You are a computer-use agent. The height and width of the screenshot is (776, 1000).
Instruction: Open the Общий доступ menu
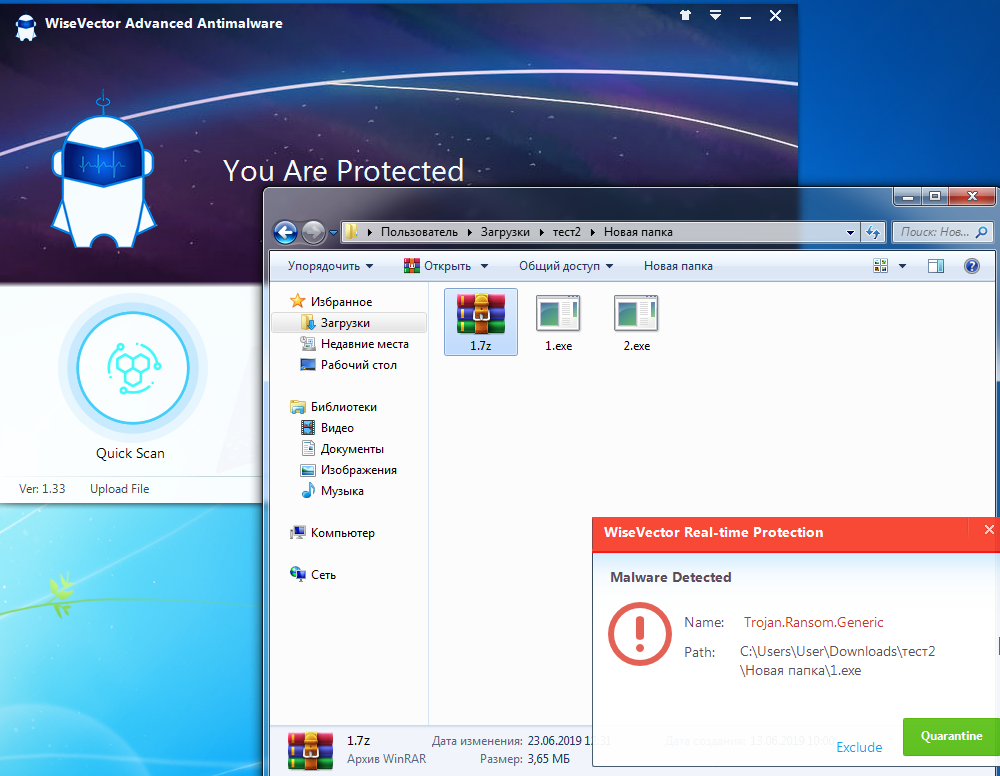(566, 266)
